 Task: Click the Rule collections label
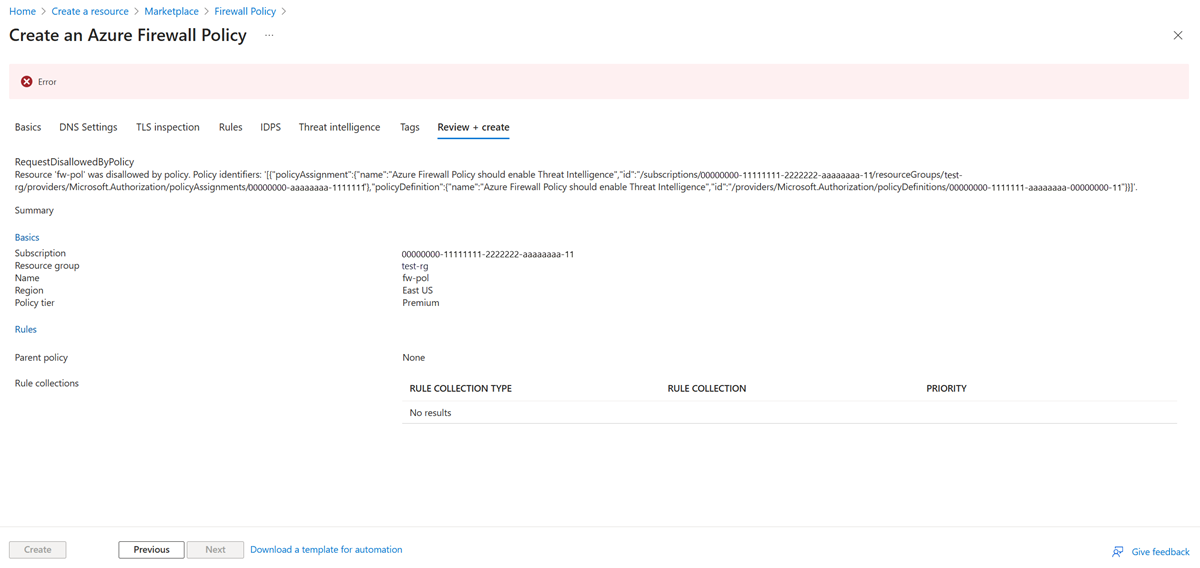46,383
